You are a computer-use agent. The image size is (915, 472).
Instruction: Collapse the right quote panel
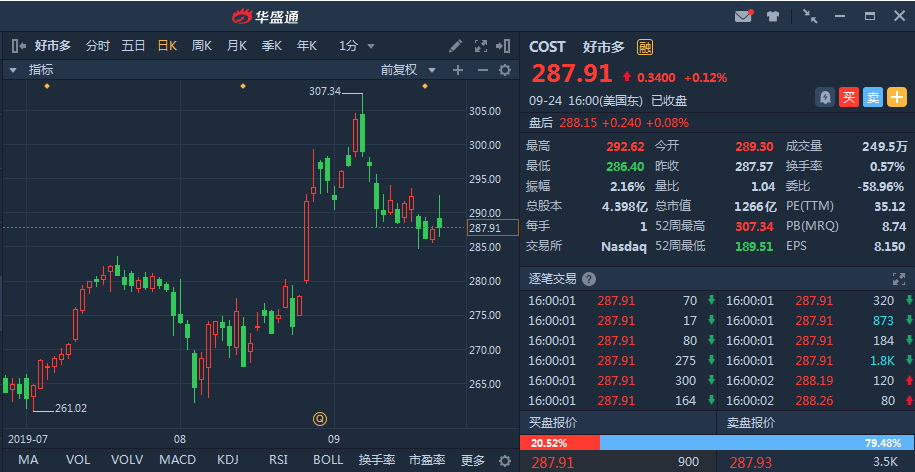503,46
